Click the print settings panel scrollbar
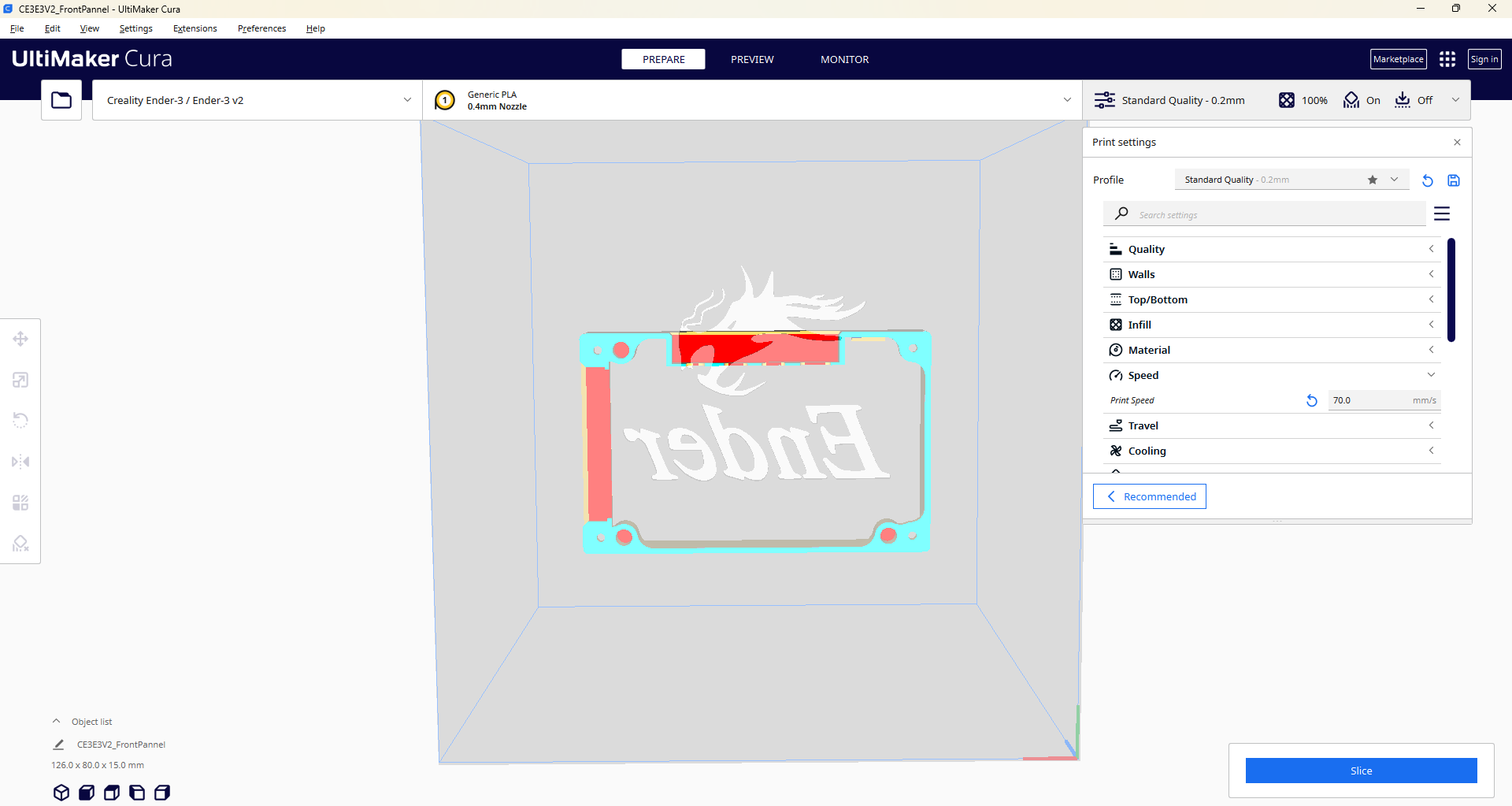Screen dimensions: 1512x806 pyautogui.click(x=1451, y=290)
